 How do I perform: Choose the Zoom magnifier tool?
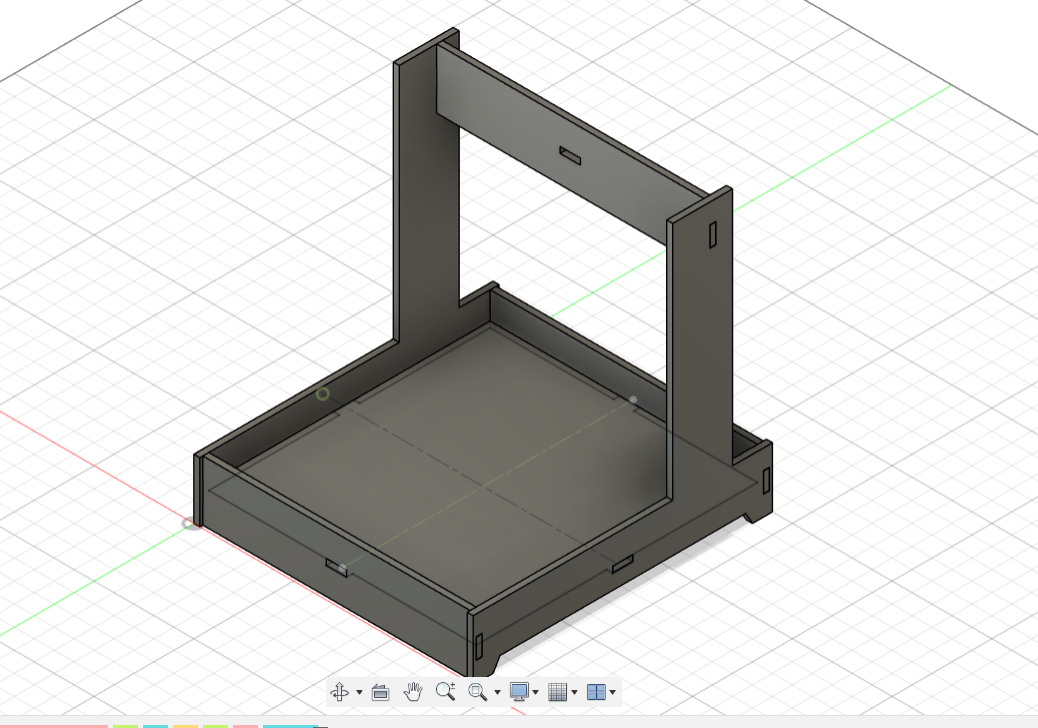click(x=446, y=691)
